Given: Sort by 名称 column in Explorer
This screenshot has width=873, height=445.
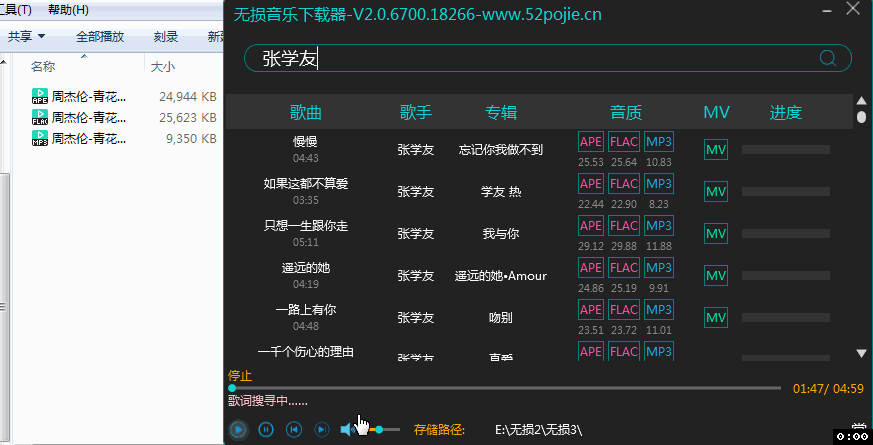Looking at the screenshot, I should 43,66.
